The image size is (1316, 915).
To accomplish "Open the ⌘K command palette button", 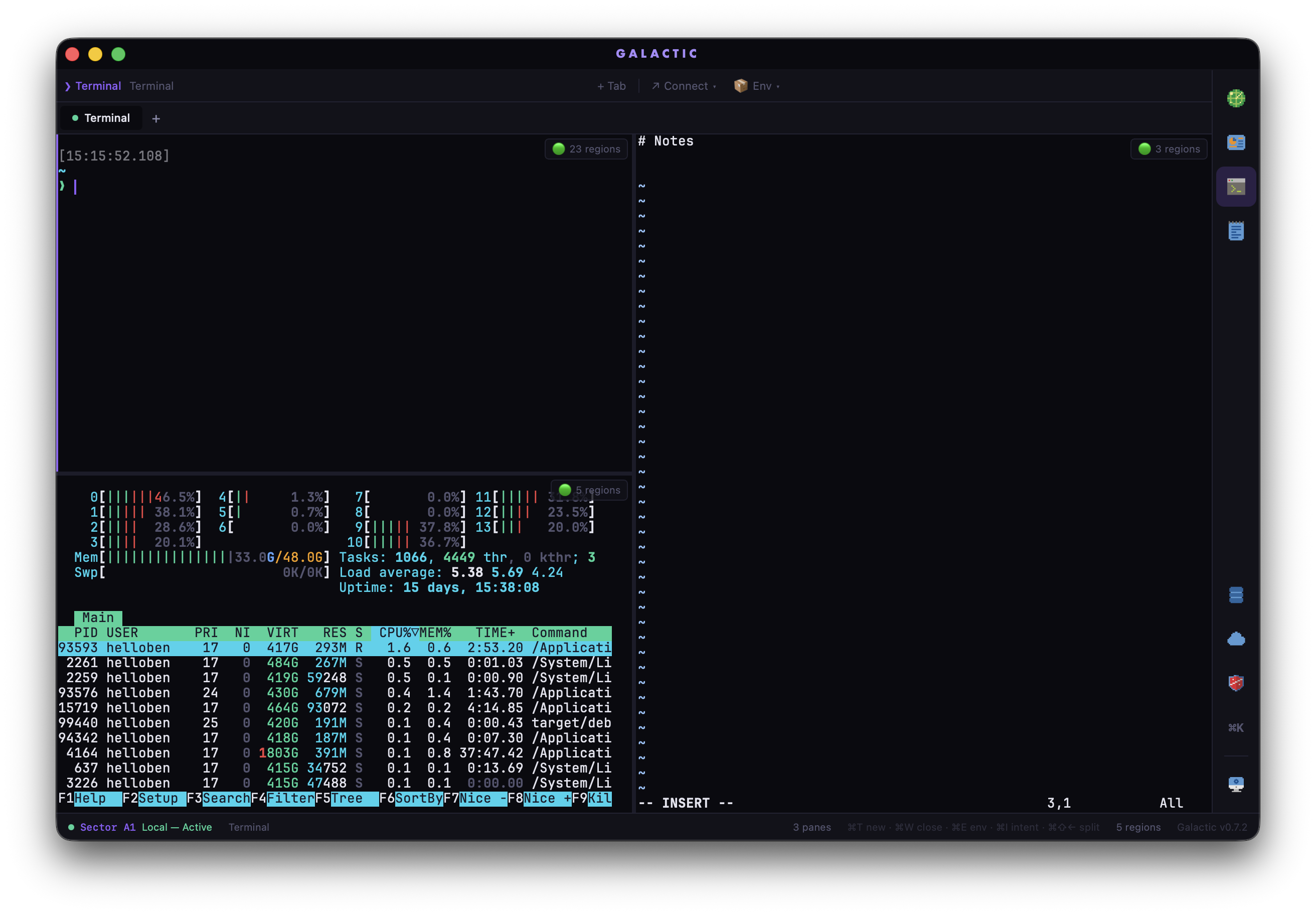I will 1235,727.
